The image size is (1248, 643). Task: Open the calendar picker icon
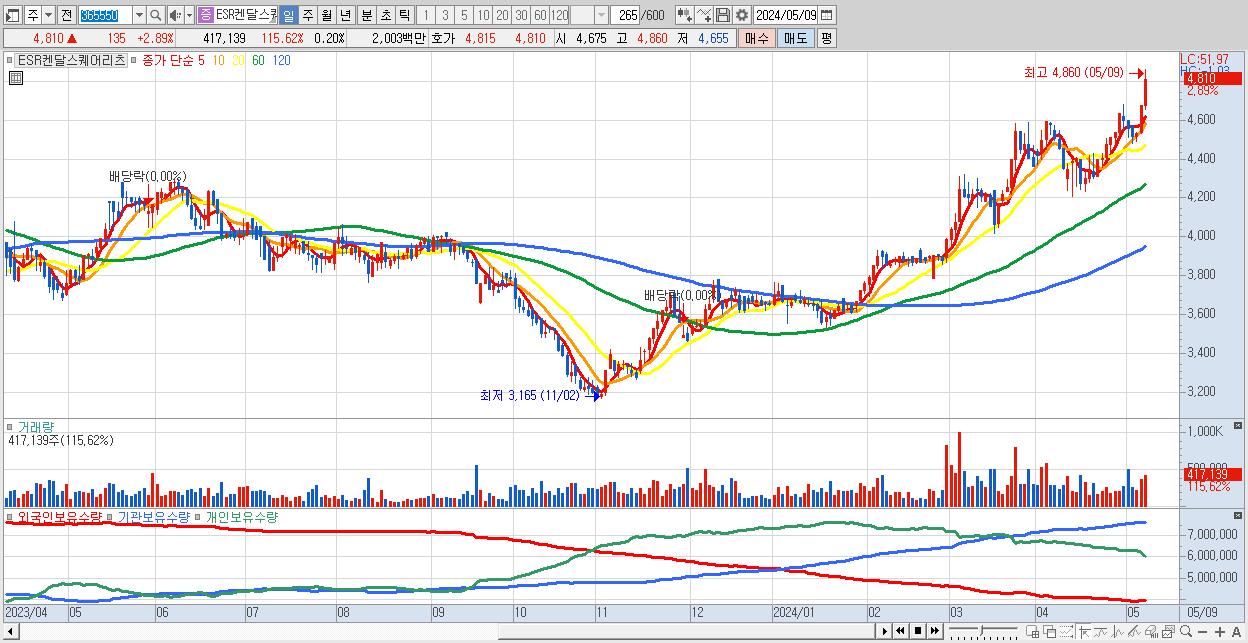pyautogui.click(x=826, y=15)
